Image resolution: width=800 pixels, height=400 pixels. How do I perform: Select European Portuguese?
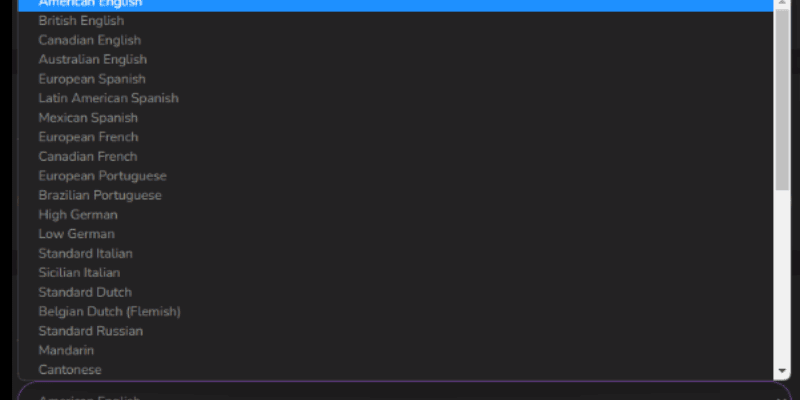[x=395, y=176]
